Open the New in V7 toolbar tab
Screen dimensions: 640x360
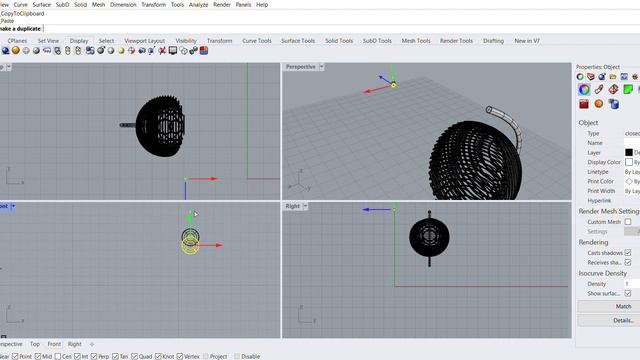pyautogui.click(x=527, y=41)
